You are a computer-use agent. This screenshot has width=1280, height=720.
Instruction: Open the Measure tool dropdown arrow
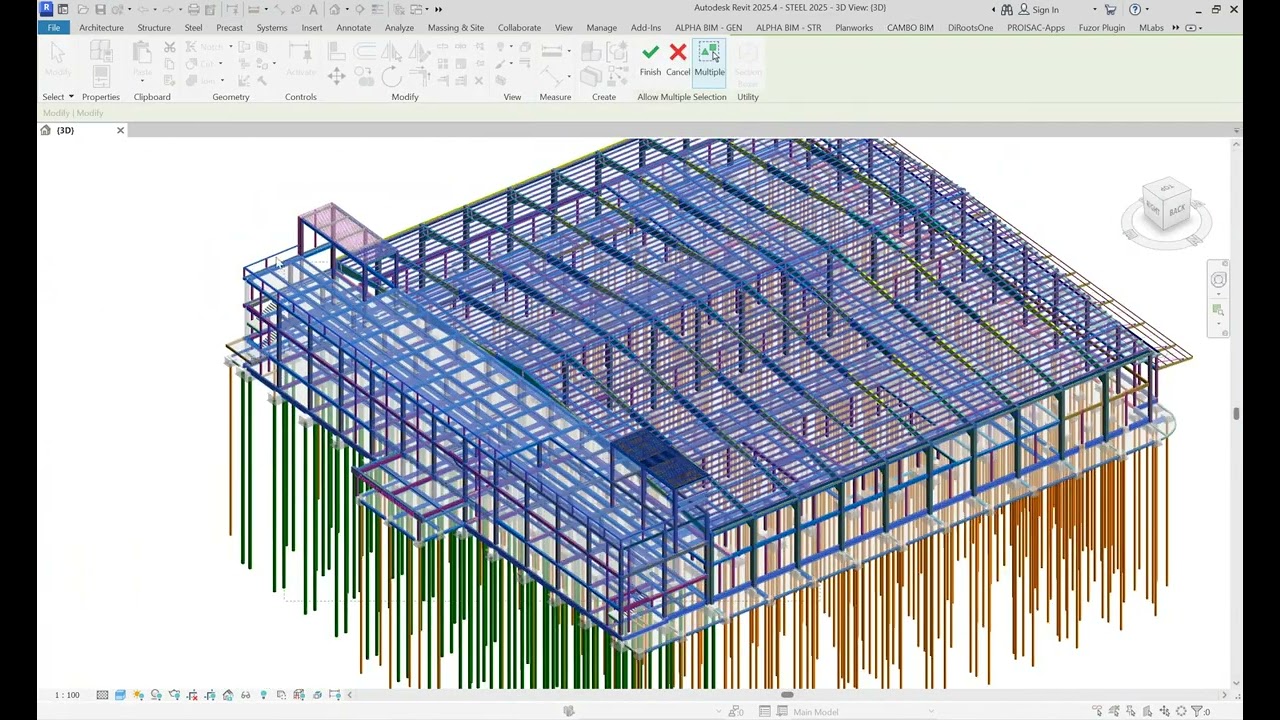pyautogui.click(x=569, y=51)
